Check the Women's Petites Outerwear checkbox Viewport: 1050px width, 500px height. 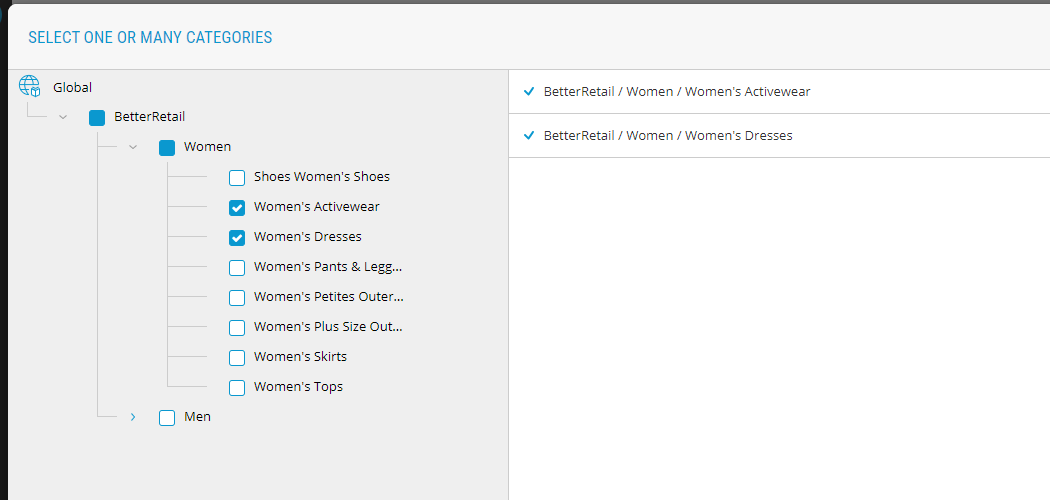(237, 298)
